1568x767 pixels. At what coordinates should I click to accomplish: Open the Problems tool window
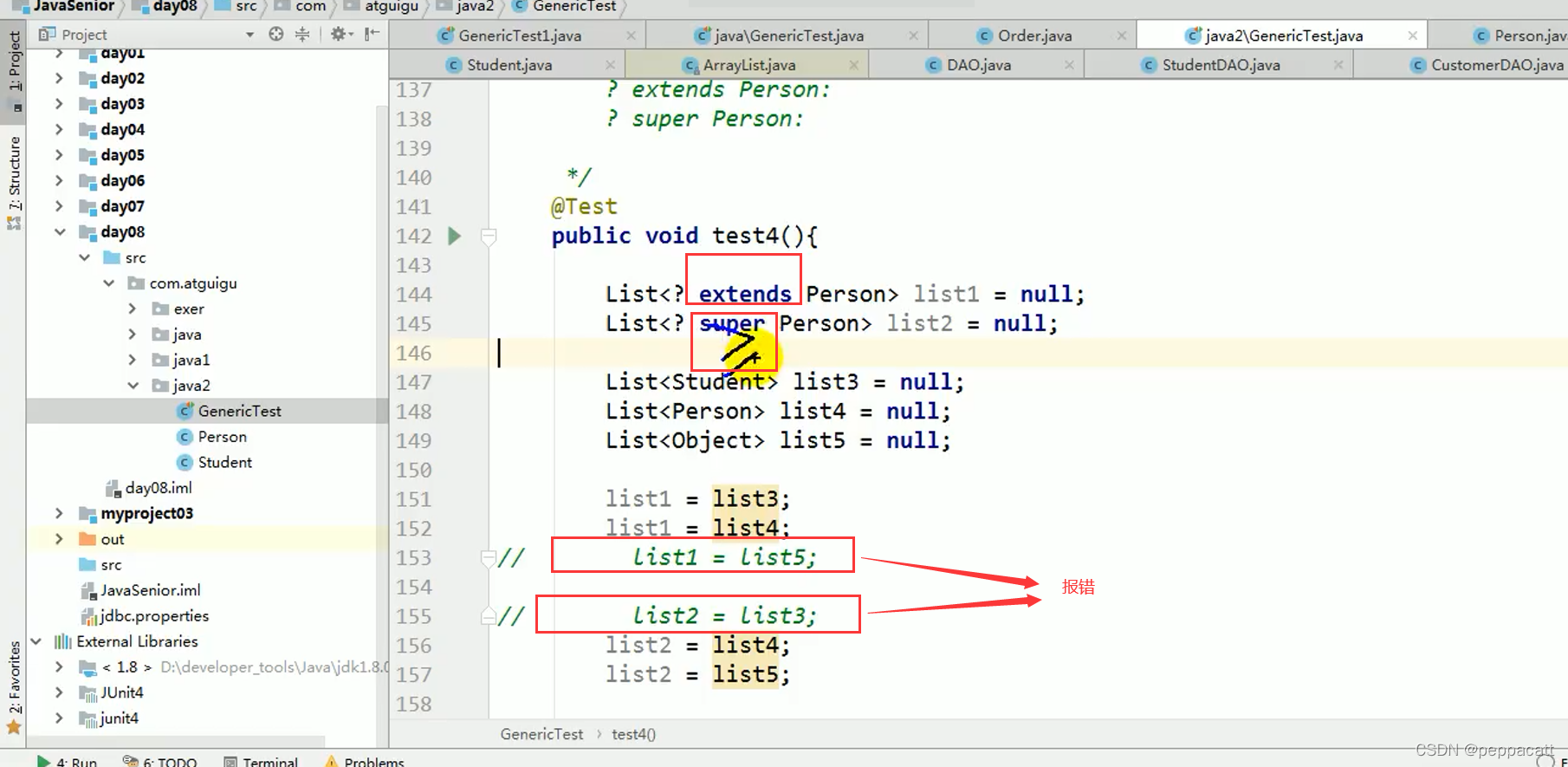365,762
